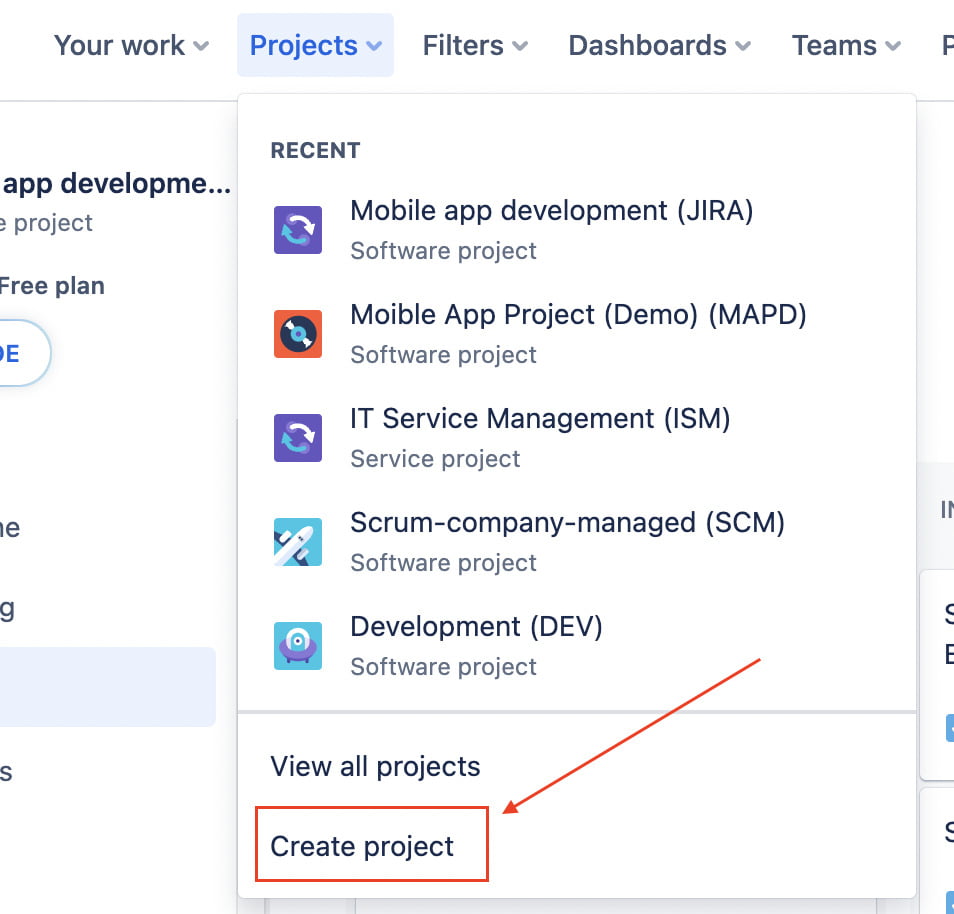This screenshot has height=914, width=954.
Task: Click 'Software project' subtitle under Mobile app development
Action: click(444, 251)
